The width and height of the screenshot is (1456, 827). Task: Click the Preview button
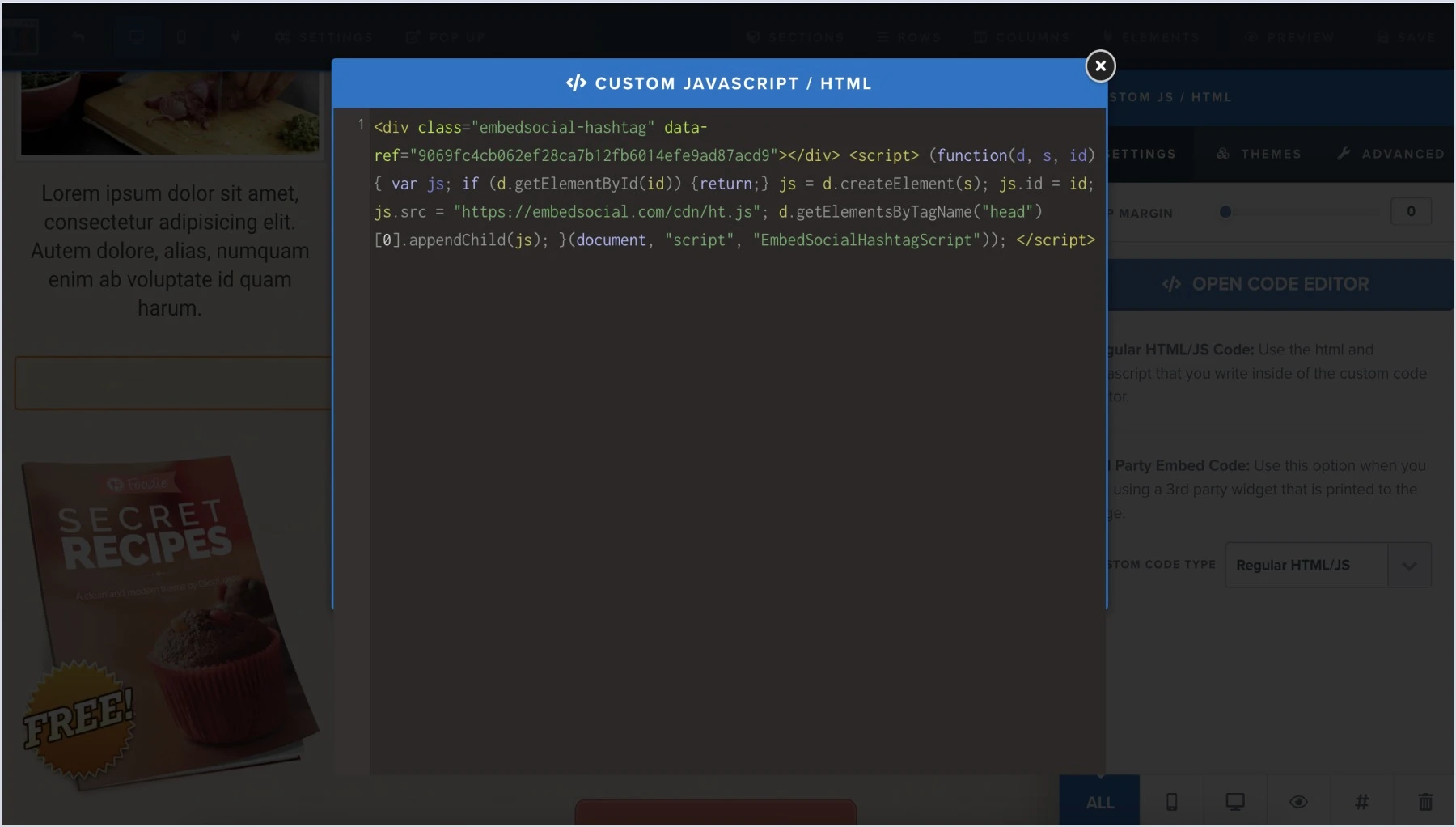tap(1290, 37)
